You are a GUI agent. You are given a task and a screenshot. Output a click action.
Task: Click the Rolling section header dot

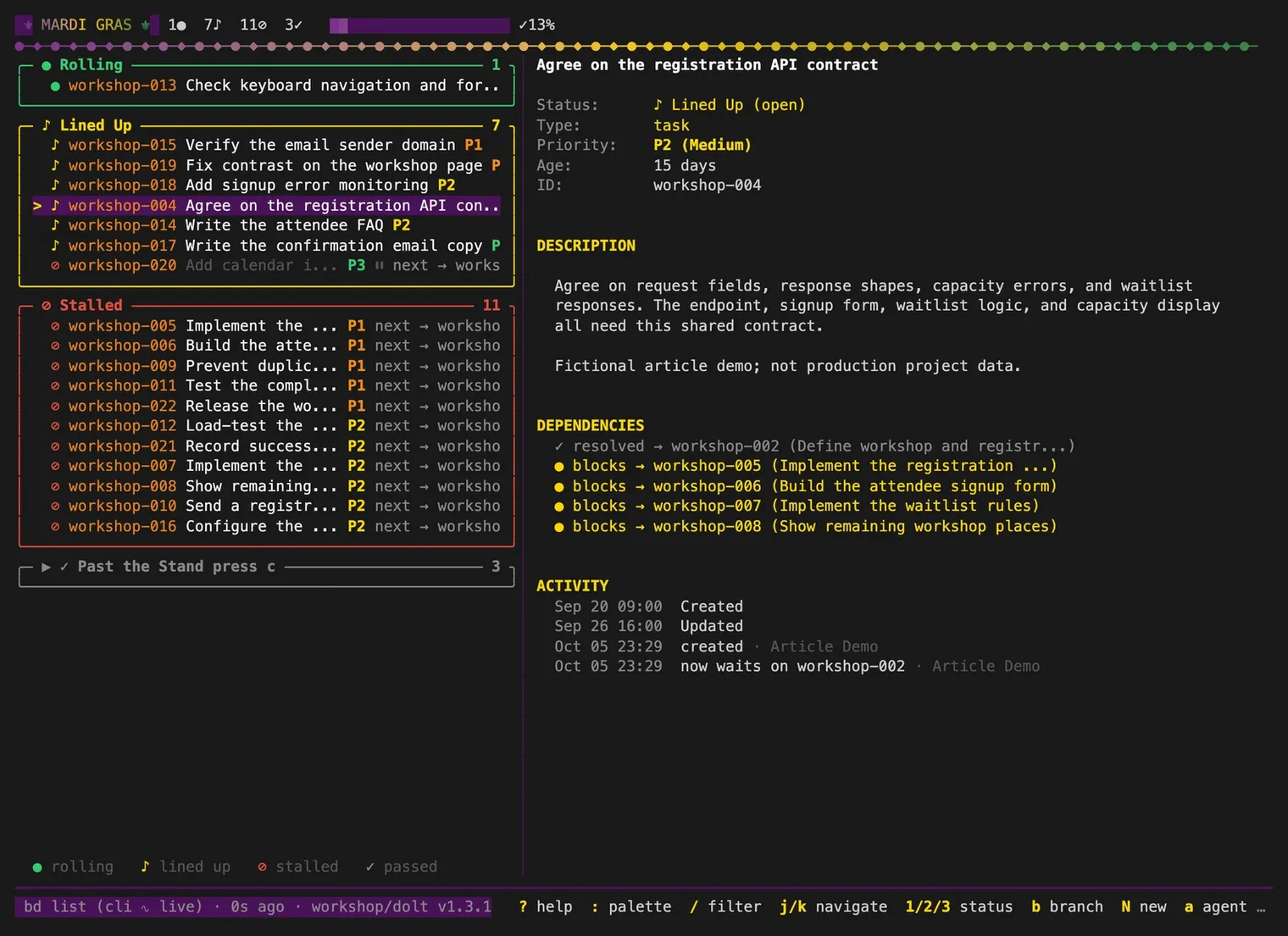[47, 65]
